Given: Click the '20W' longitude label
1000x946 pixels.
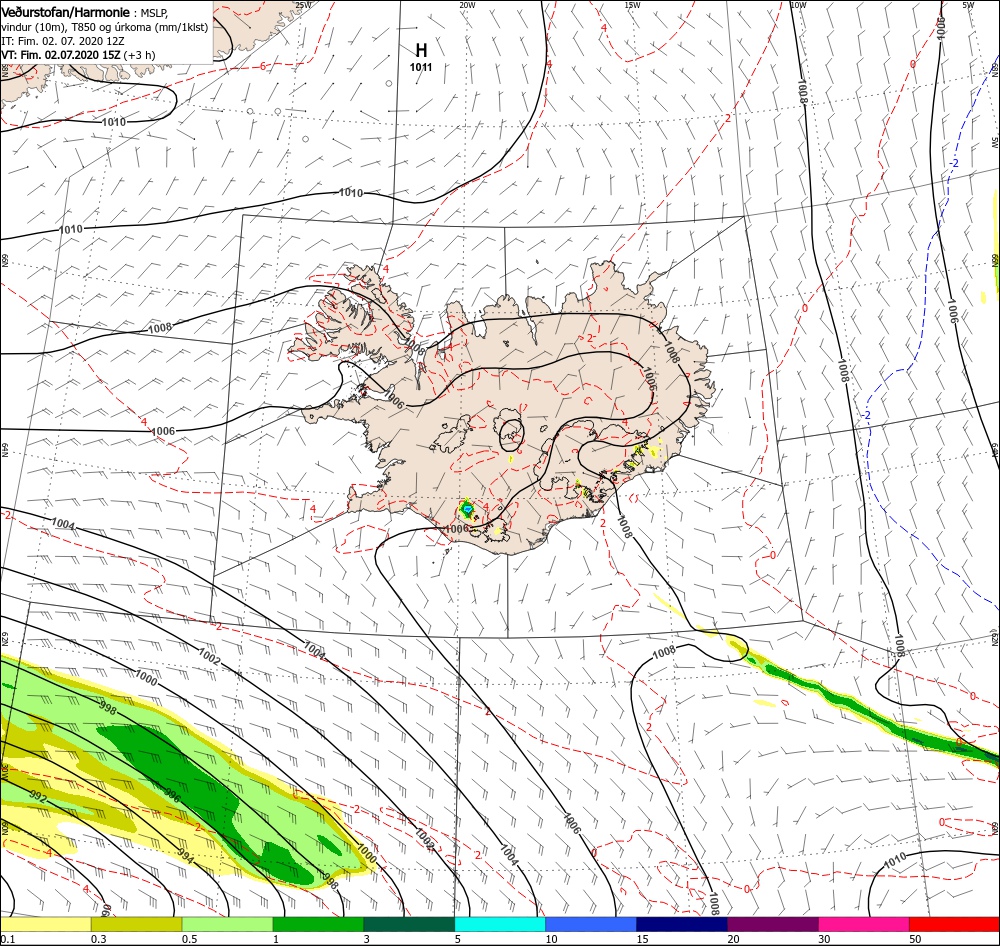Looking at the screenshot, I should pyautogui.click(x=467, y=5).
